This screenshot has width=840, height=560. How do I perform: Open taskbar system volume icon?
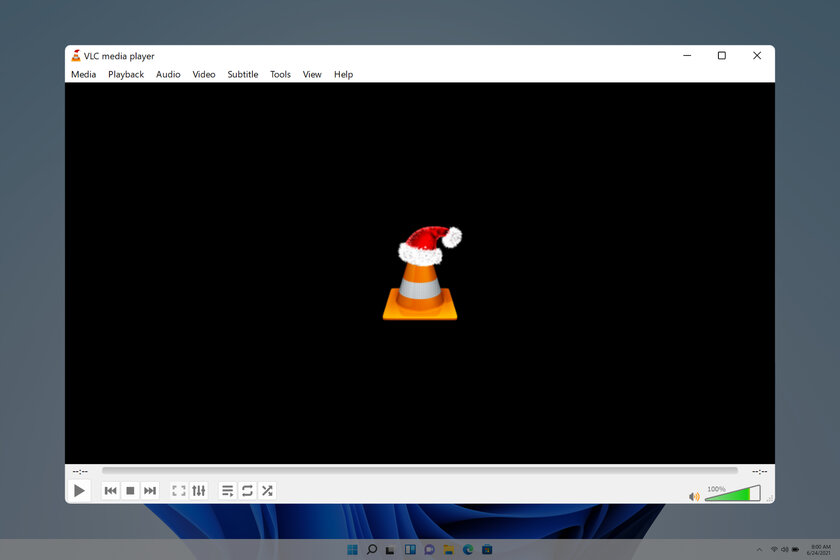(x=785, y=550)
